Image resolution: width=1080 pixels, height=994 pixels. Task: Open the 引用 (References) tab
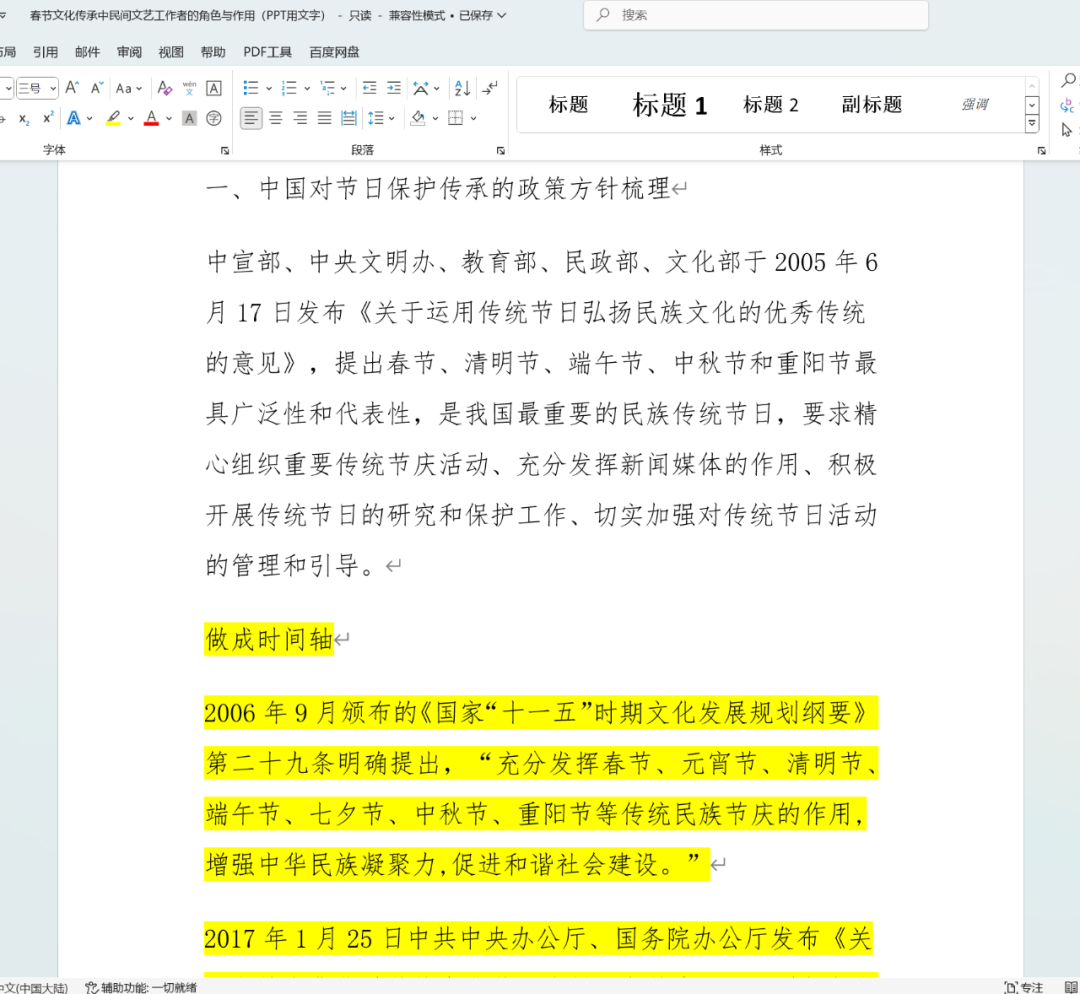(x=45, y=52)
